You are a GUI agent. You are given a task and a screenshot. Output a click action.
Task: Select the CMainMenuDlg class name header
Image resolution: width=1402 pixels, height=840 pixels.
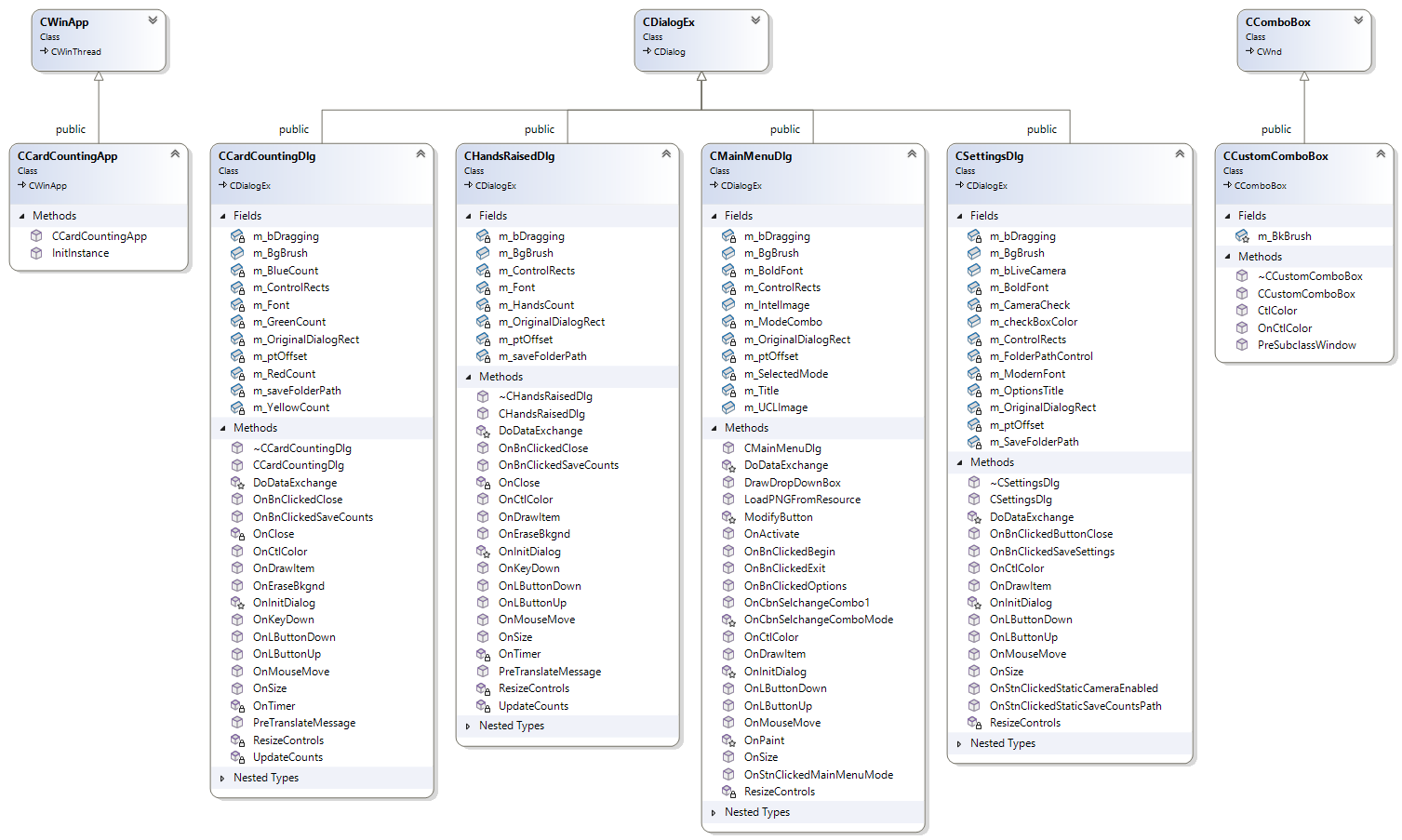[x=750, y=155]
